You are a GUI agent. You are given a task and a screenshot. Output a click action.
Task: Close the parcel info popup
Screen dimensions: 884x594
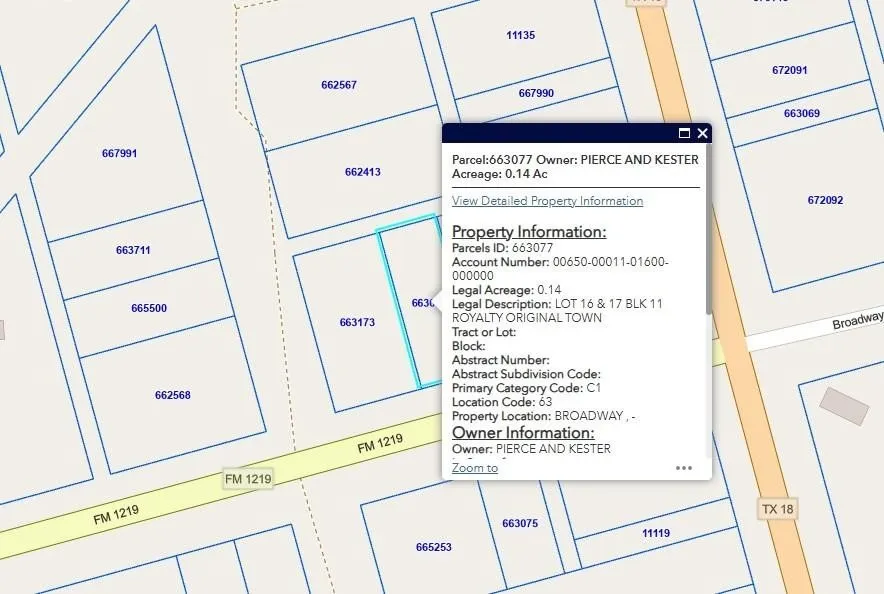click(x=703, y=133)
